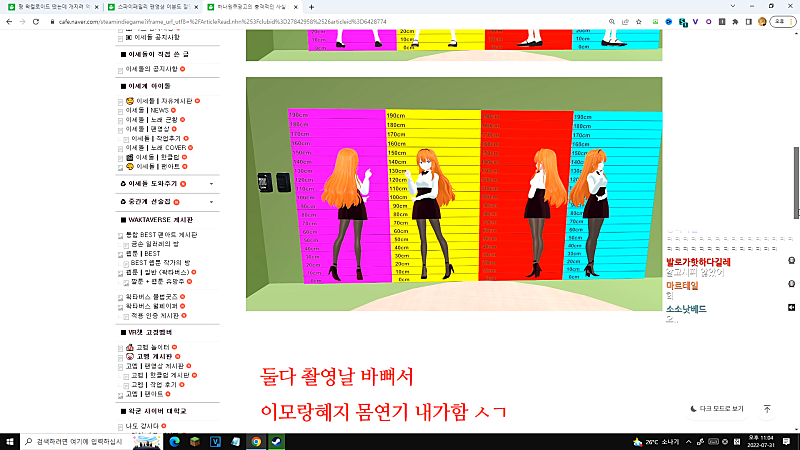This screenshot has height=450, width=800.
Task: Expand the 이세돌 도와주기 section
Action: pyautogui.click(x=211, y=184)
